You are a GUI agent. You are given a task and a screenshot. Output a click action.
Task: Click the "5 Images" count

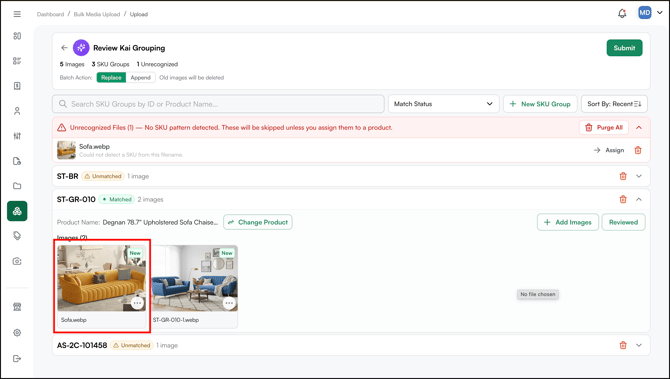72,64
